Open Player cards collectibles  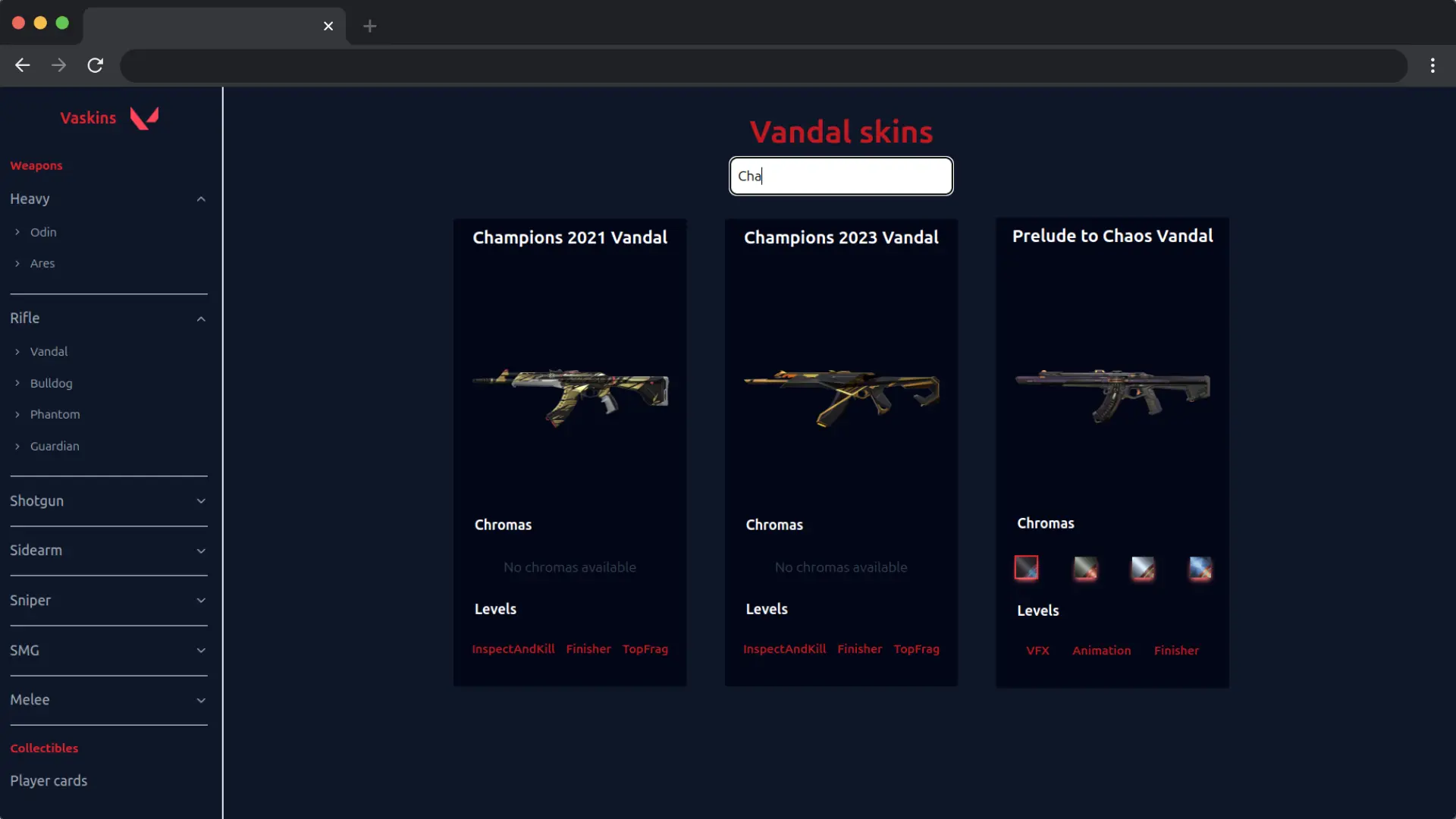[49, 780]
